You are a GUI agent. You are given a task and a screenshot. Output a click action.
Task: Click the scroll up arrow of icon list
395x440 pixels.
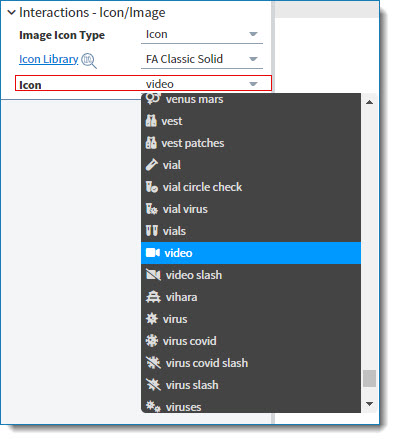click(x=369, y=102)
